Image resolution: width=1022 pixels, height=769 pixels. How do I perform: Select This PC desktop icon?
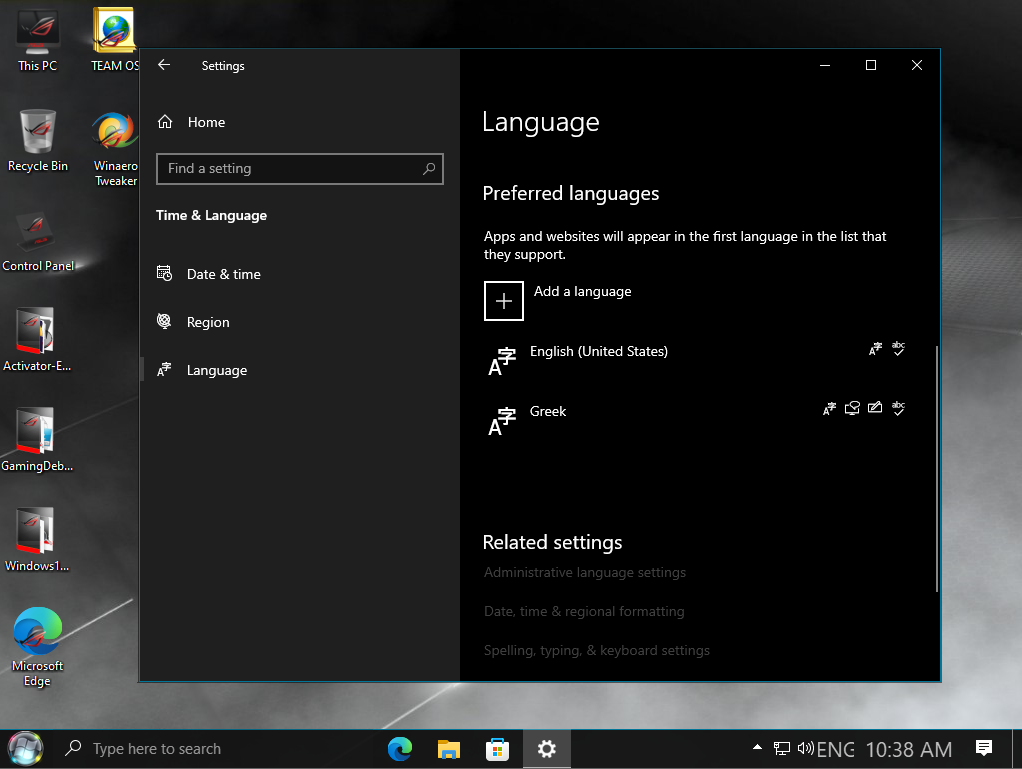[37, 40]
